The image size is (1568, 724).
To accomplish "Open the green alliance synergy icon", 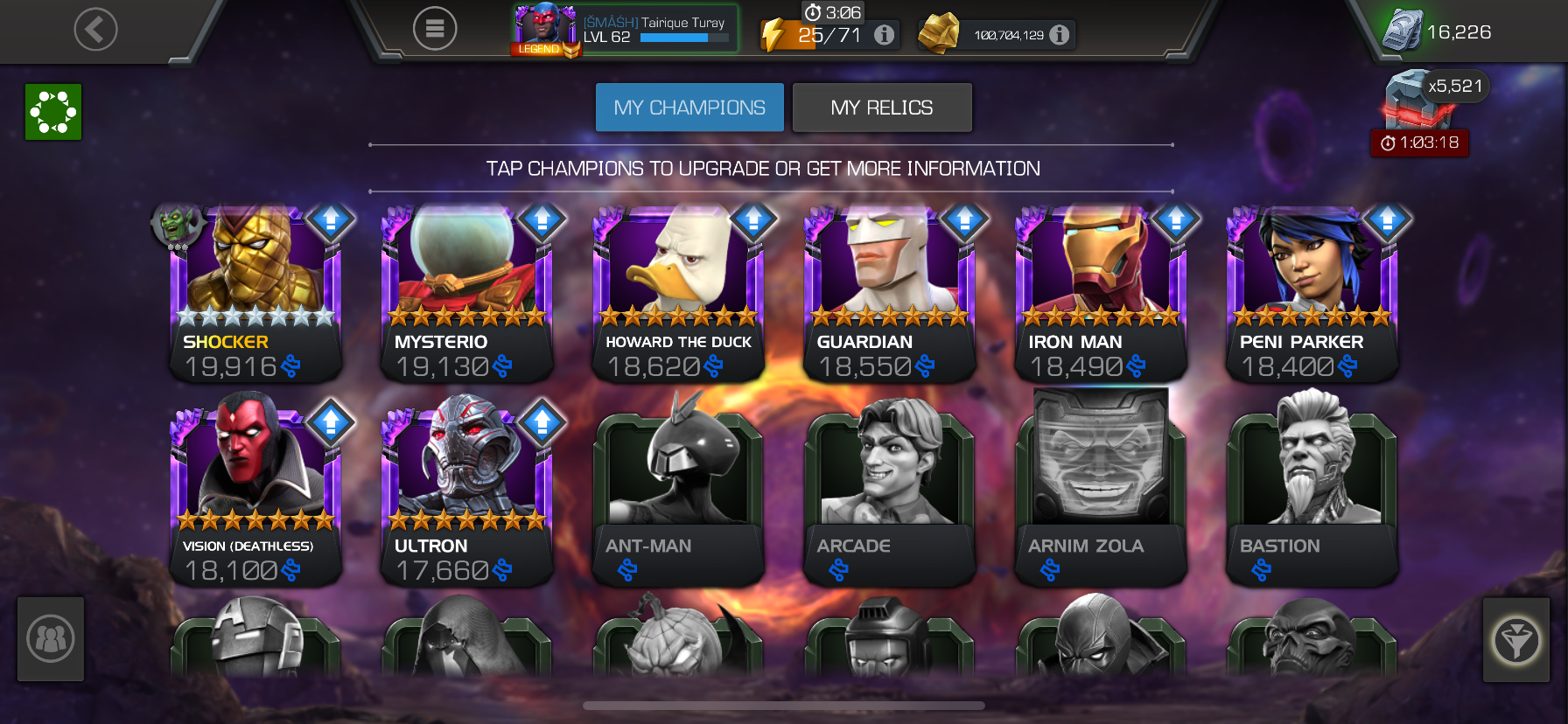I will 53,112.
